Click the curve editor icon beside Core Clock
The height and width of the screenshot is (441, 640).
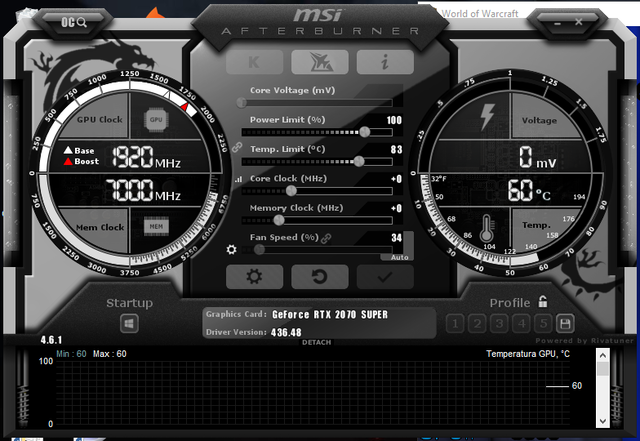click(237, 180)
